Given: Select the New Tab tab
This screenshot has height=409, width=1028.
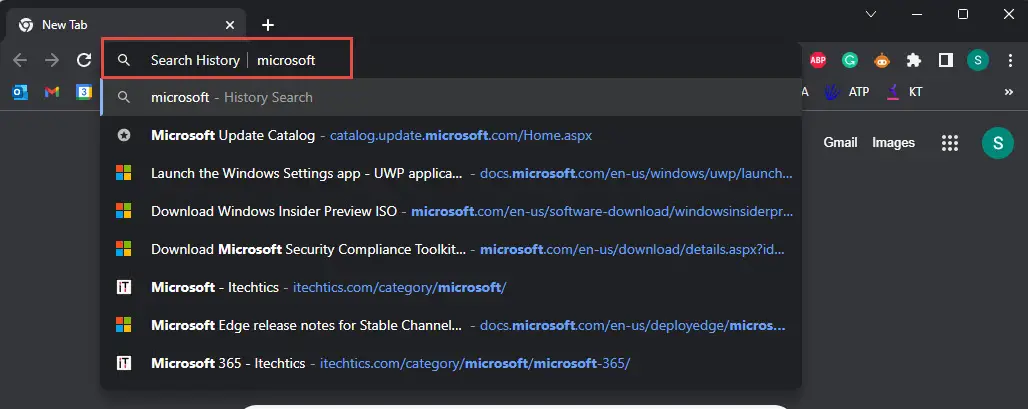Looking at the screenshot, I should pyautogui.click(x=126, y=25).
